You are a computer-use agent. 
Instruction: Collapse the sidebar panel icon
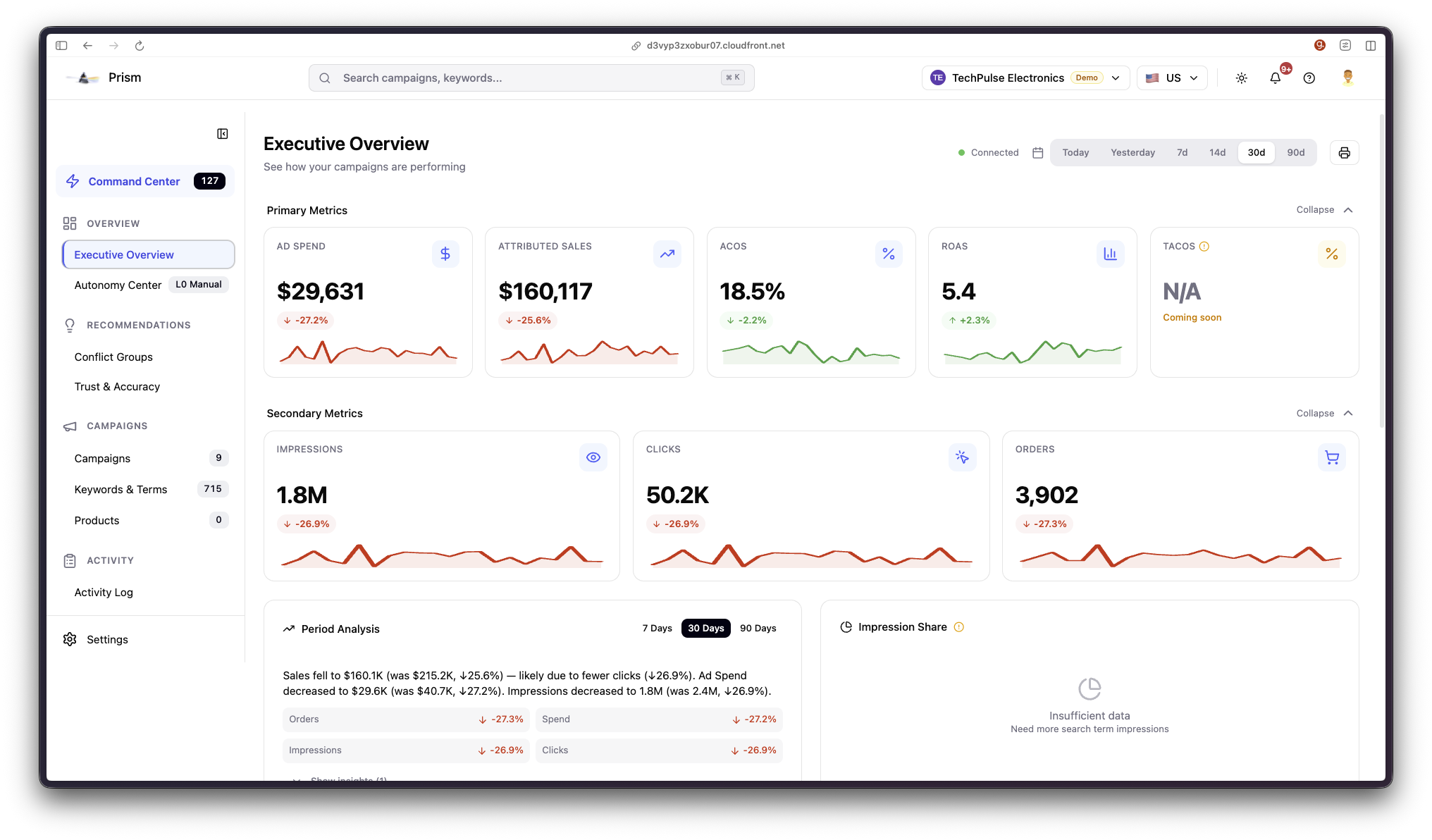pos(223,134)
